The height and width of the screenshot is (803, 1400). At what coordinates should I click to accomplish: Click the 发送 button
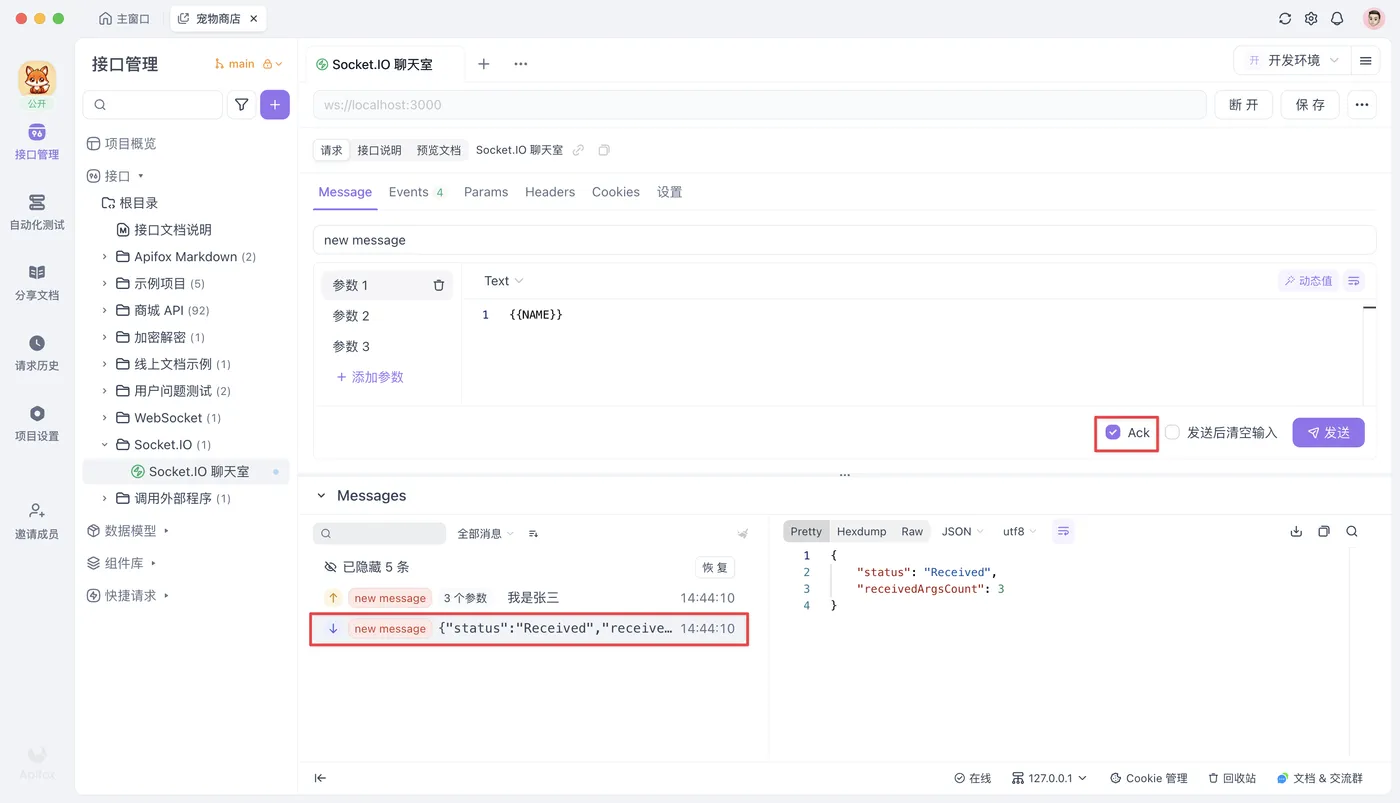pos(1328,432)
